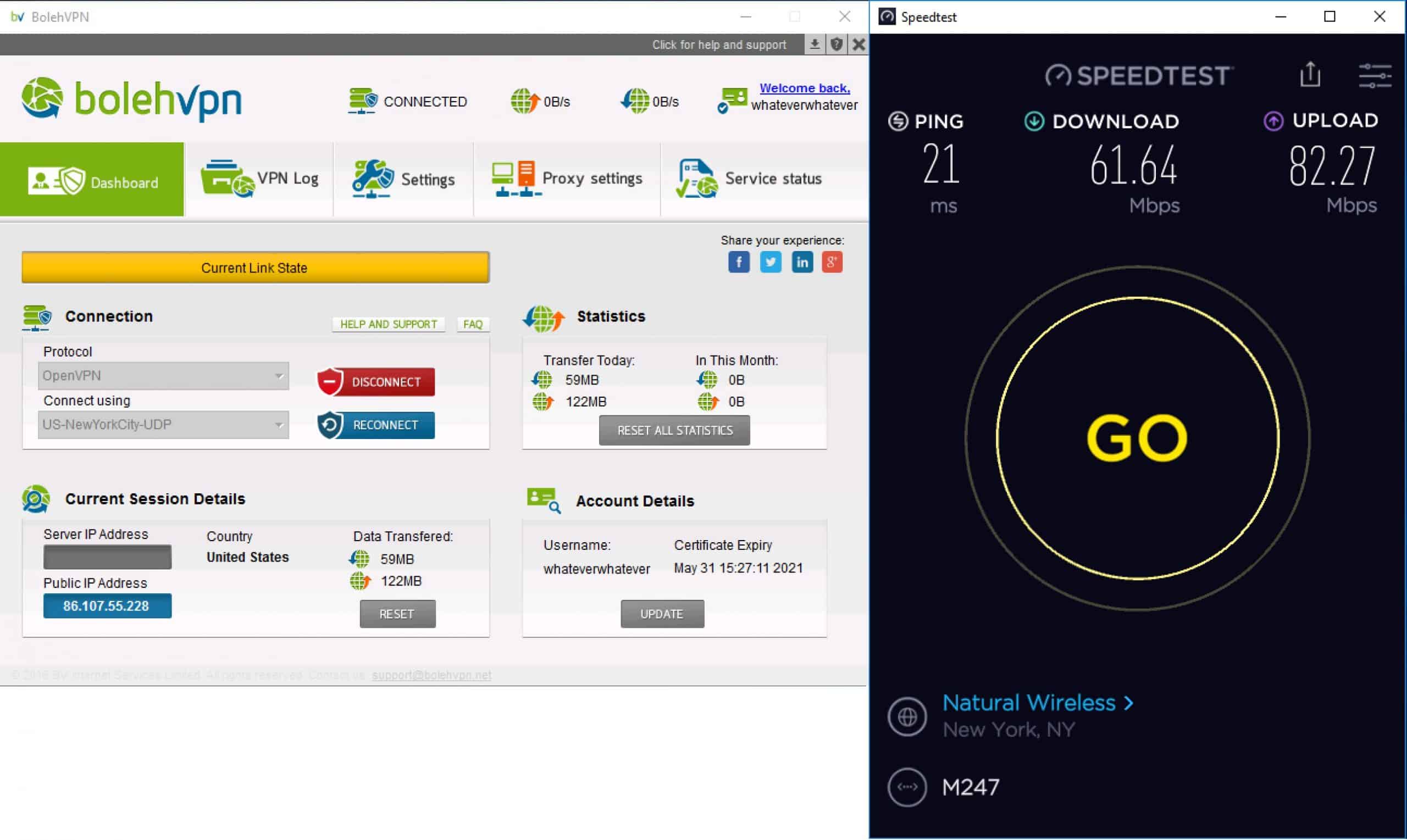Click the UPLOAD arrow icon in Speedtest
The image size is (1407, 840).
click(x=1273, y=121)
